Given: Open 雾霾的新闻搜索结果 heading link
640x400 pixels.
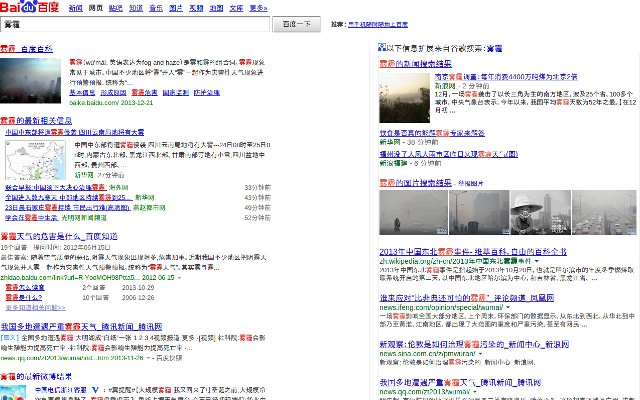Looking at the screenshot, I should click(416, 64).
